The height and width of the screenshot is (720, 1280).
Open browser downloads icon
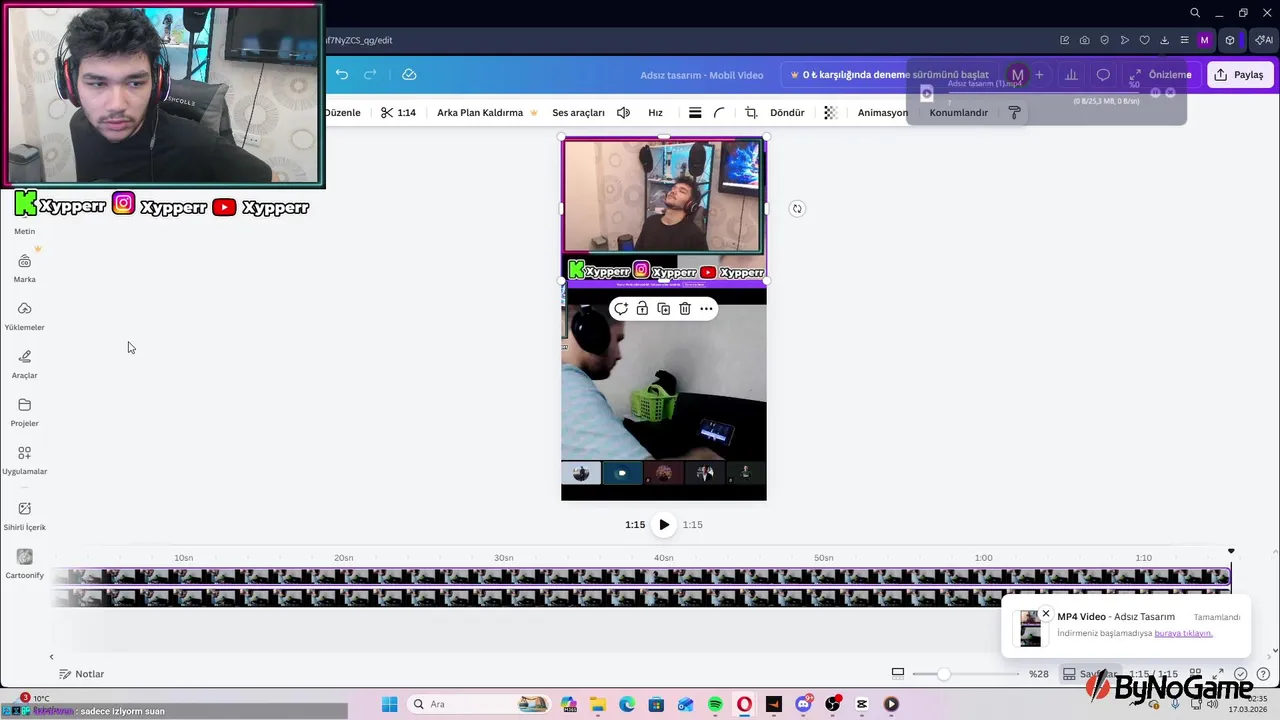pyautogui.click(x=1164, y=40)
